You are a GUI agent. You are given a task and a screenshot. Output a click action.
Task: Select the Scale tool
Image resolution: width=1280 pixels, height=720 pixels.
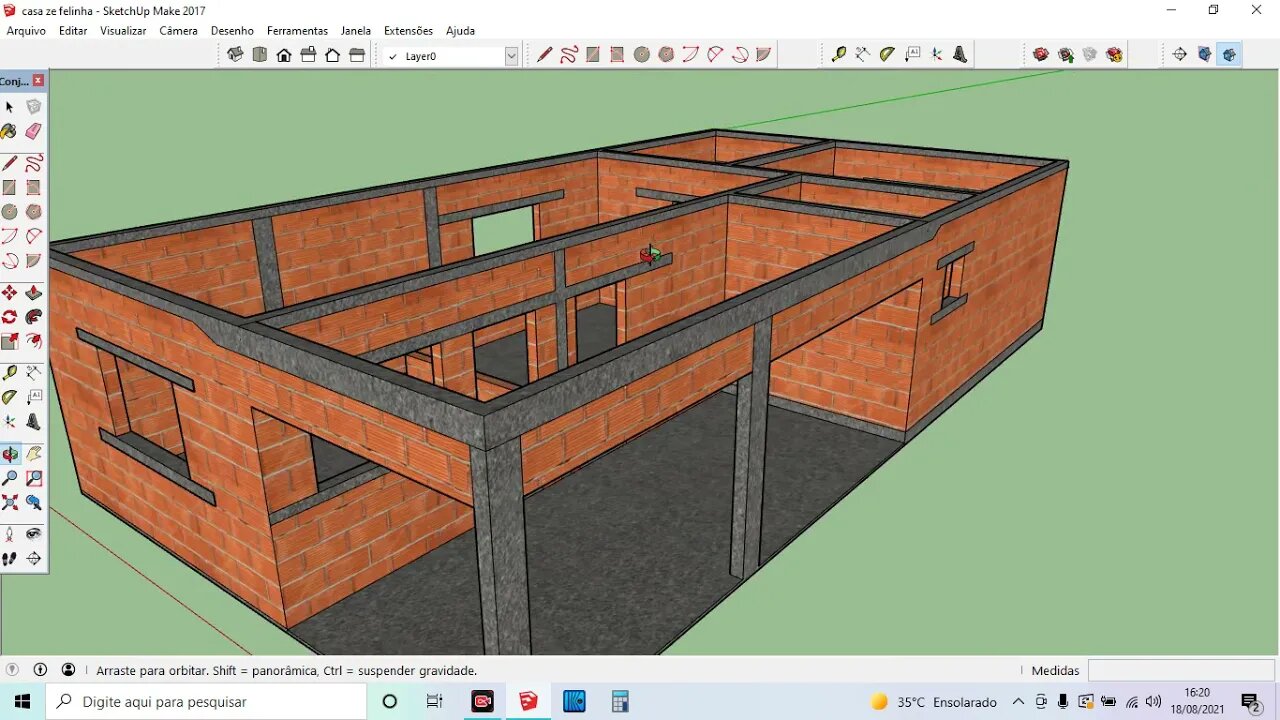pos(10,342)
